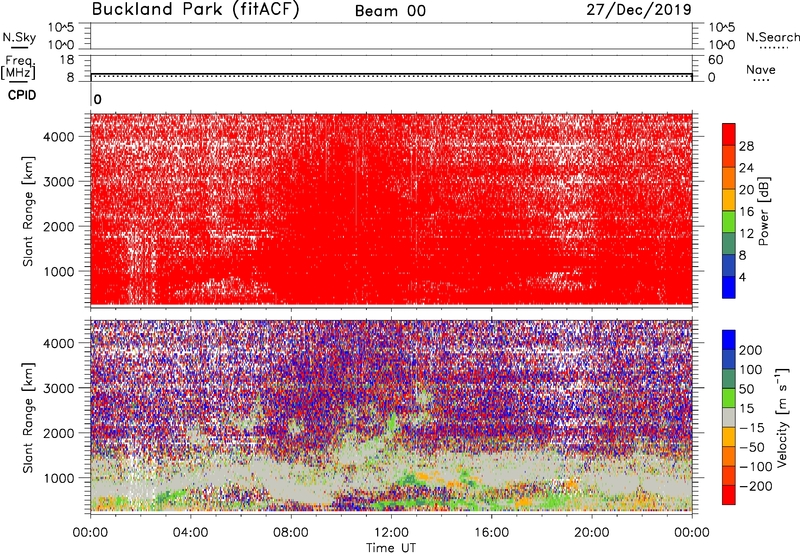Click the dotted line sample under Nave
This screenshot has height=554, width=800.
tap(762, 80)
